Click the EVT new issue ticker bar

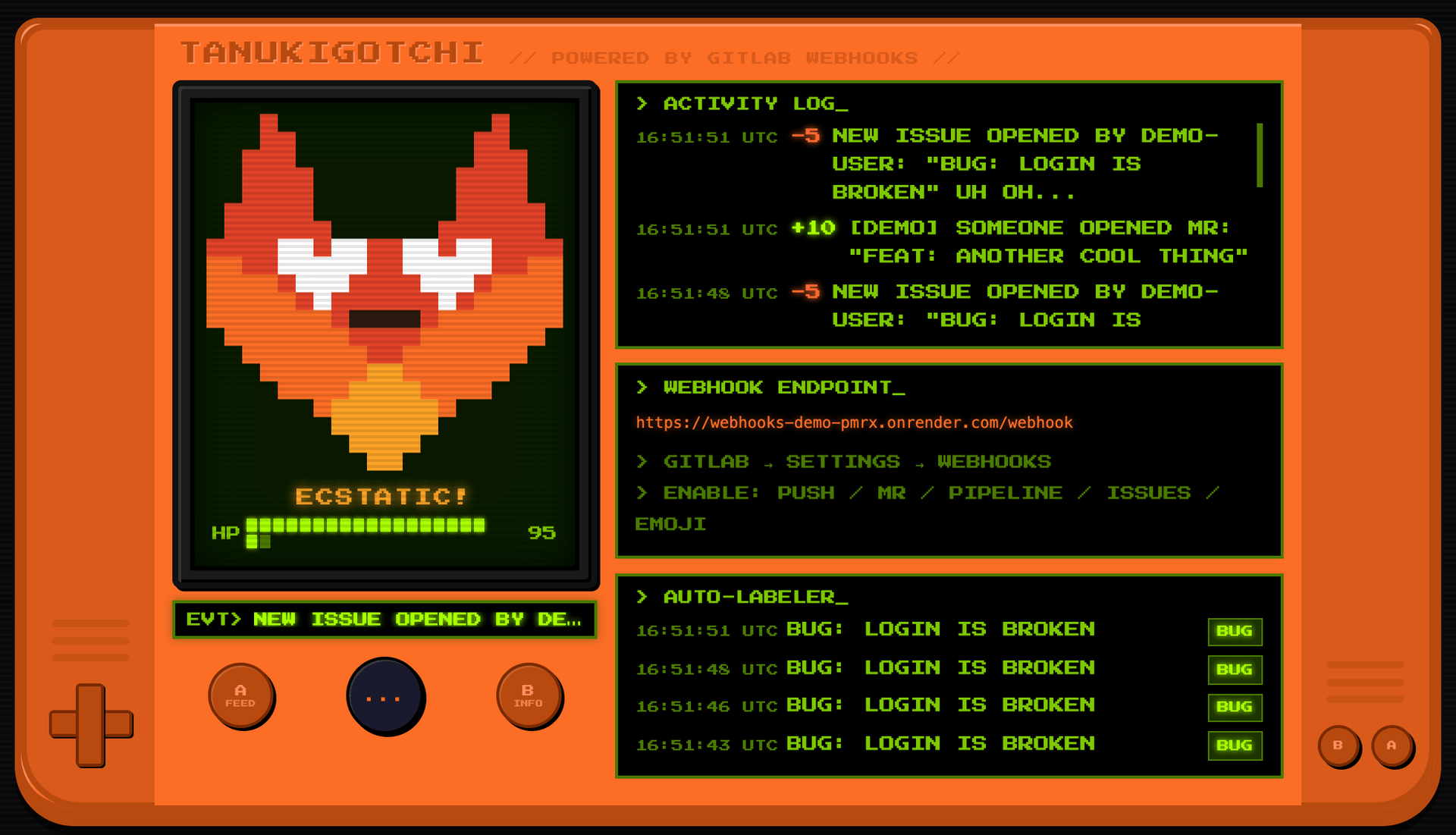coord(384,620)
